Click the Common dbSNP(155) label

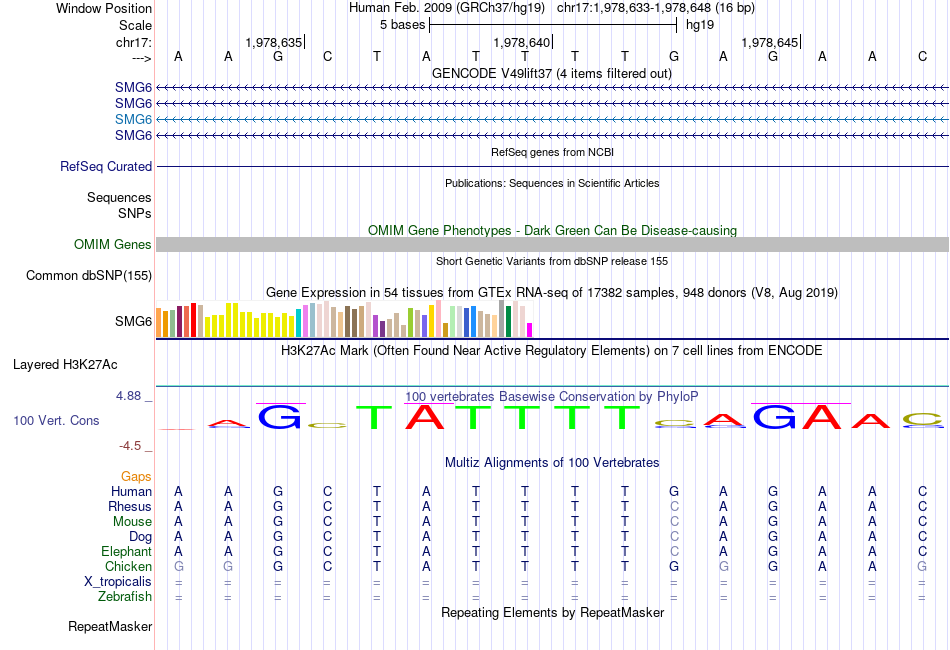pyautogui.click(x=89, y=276)
